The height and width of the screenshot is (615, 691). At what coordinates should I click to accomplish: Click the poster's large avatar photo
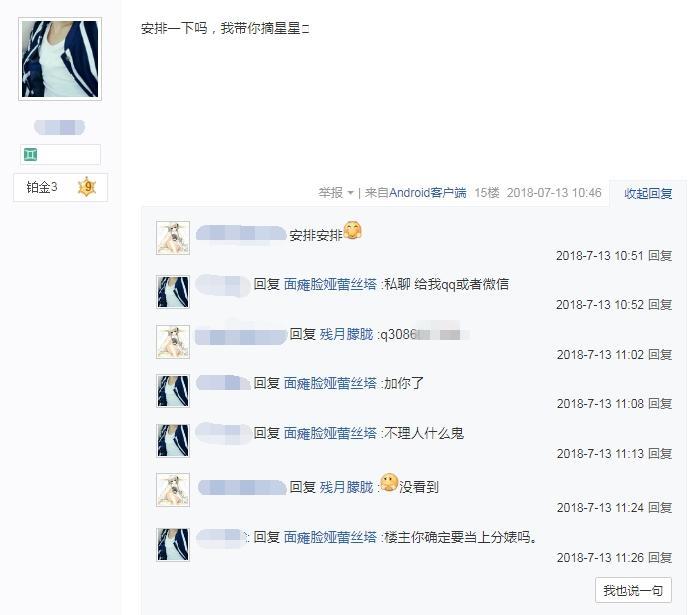(x=60, y=59)
